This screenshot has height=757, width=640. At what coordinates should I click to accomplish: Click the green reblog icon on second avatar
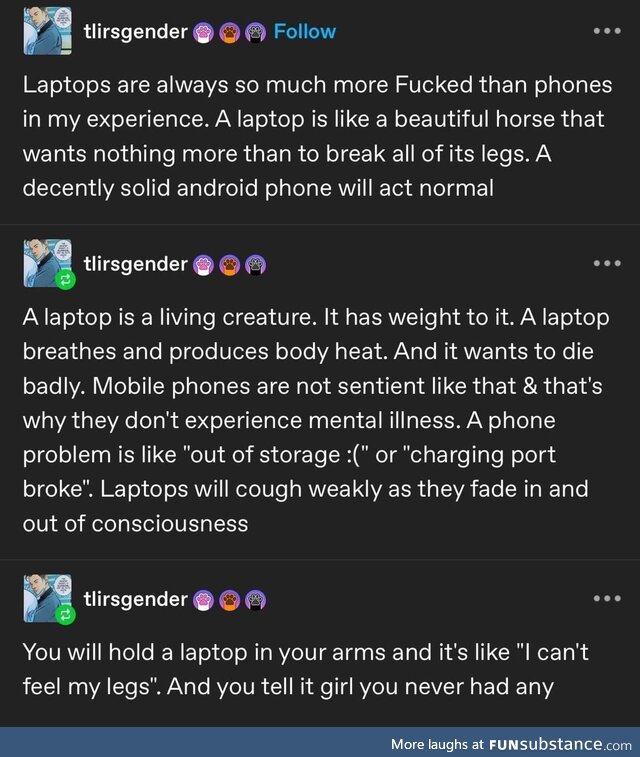coord(65,280)
